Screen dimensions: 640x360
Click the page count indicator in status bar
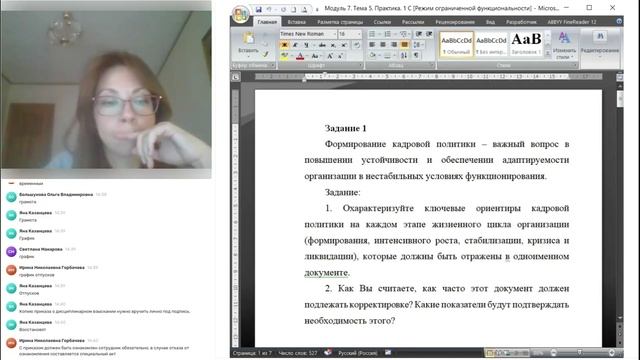click(252, 353)
